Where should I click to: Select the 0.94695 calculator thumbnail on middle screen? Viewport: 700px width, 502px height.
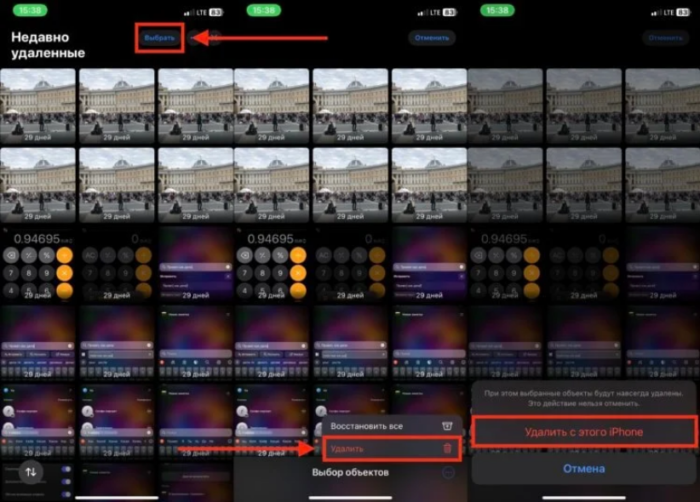[272, 264]
